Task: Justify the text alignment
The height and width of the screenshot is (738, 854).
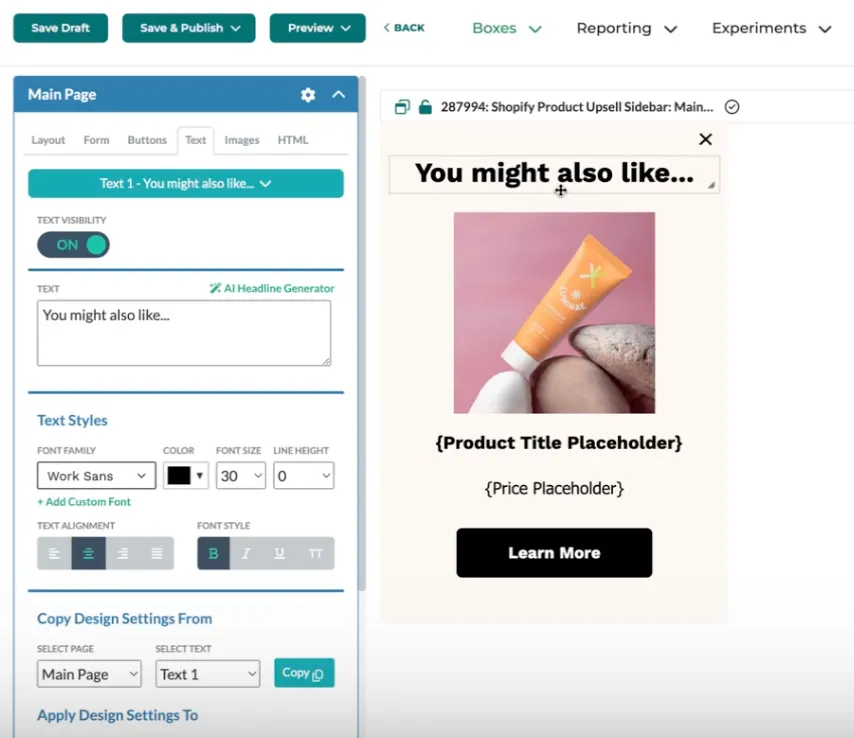Action: tap(157, 553)
